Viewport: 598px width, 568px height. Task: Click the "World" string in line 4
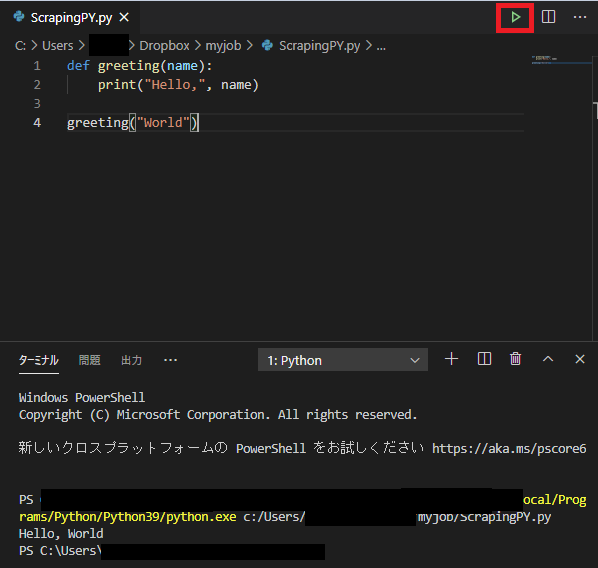coord(163,123)
